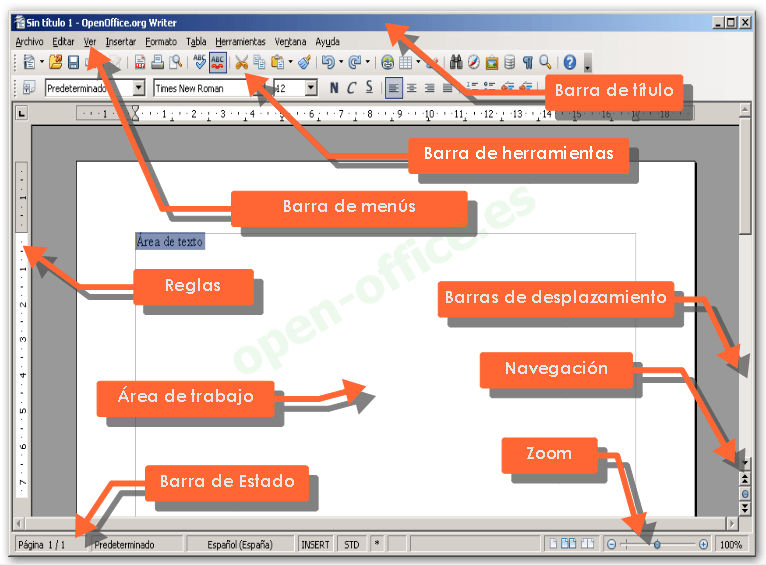Viewport: 766px width, 565px height.
Task: Insert a table with the Table icon
Action: tap(405, 63)
